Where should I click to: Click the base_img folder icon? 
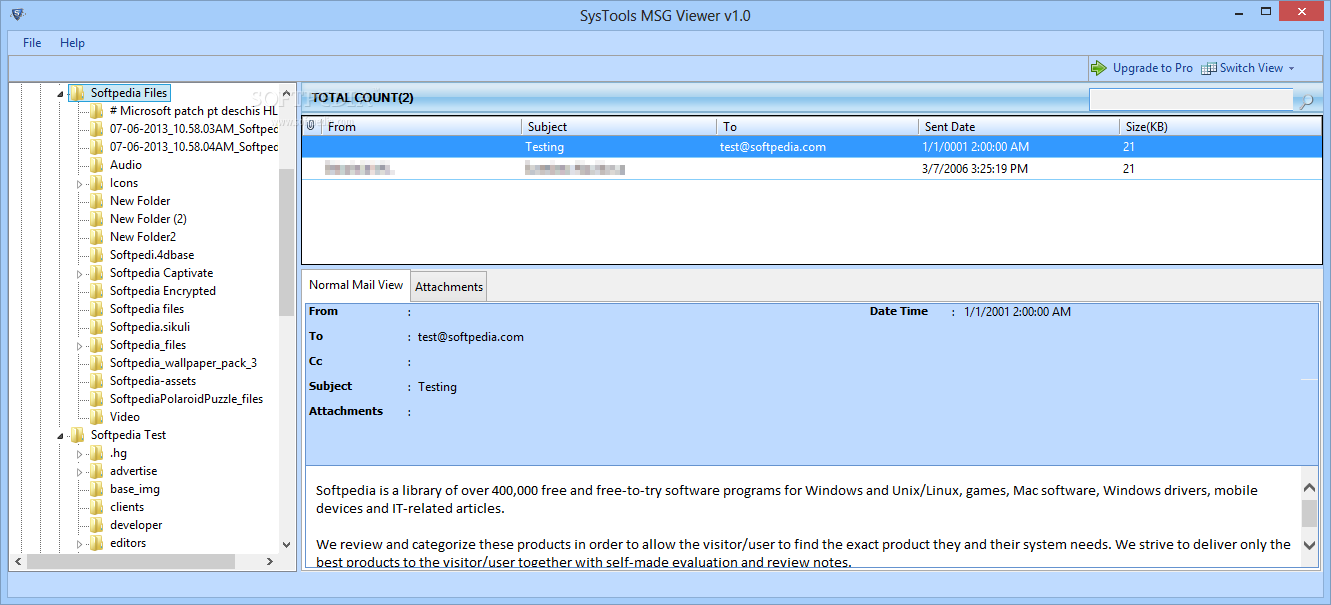96,489
